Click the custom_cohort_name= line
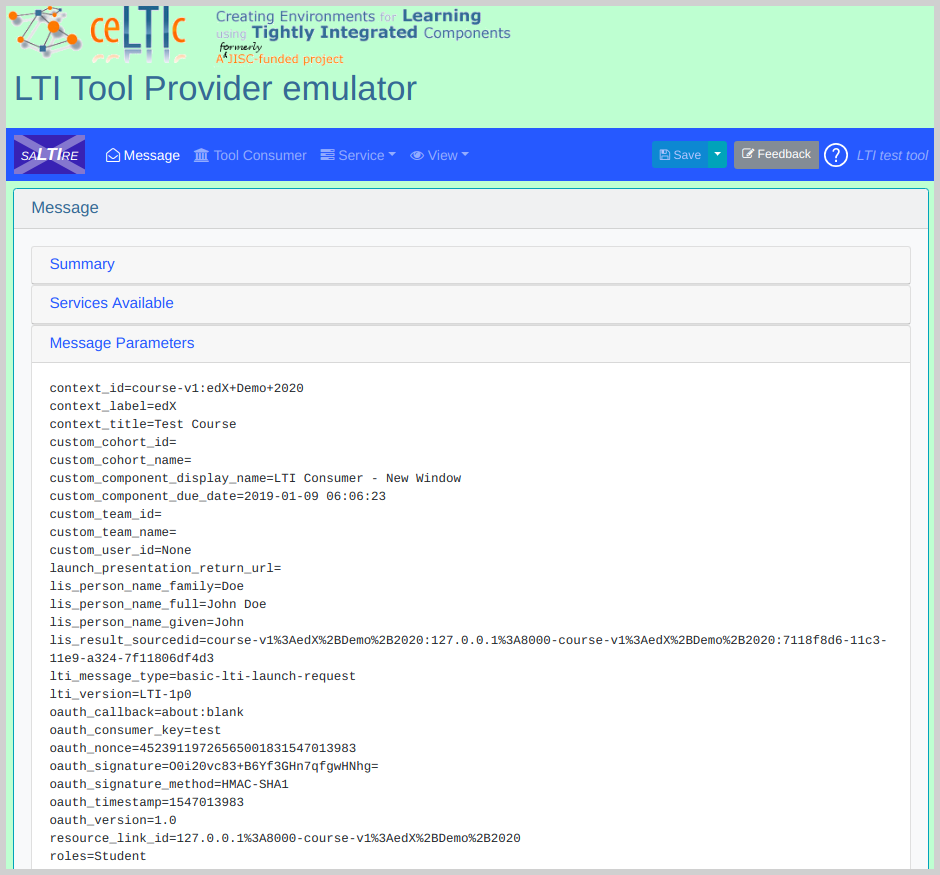 (120, 460)
